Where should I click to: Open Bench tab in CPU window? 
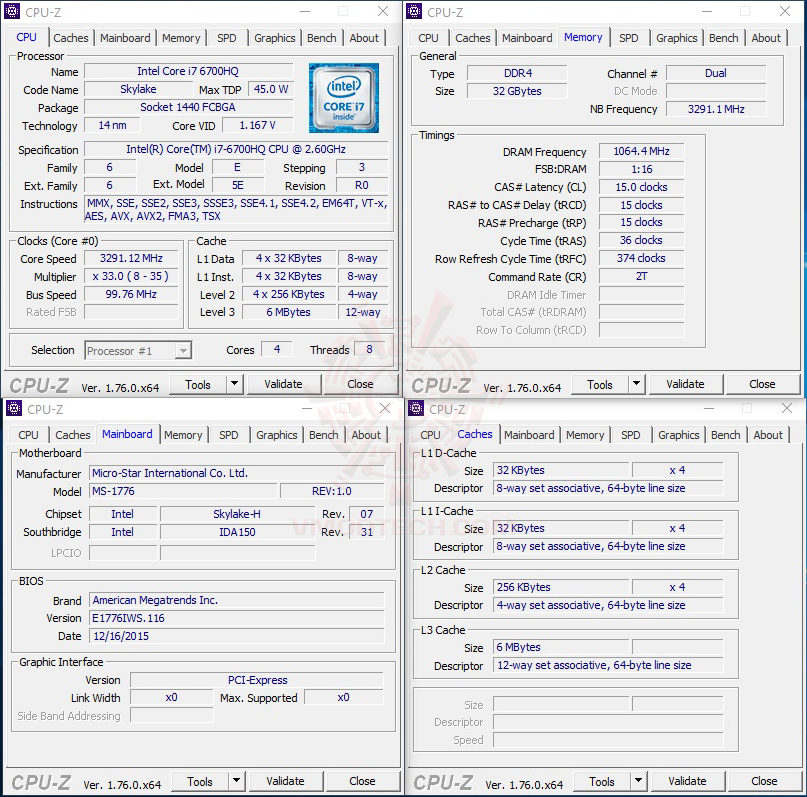pyautogui.click(x=322, y=38)
